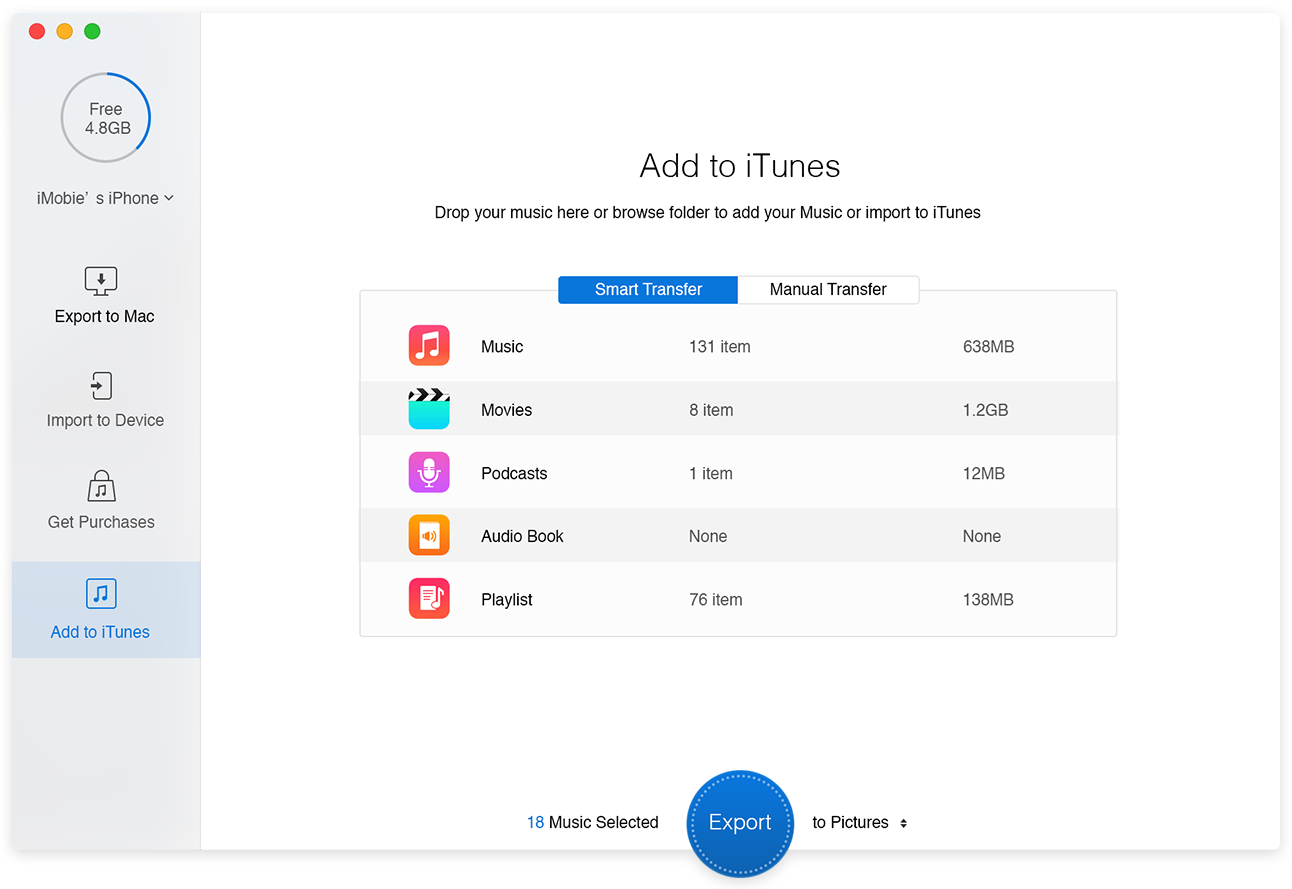Open the Get Purchases label
1292x889 pixels.
point(101,522)
